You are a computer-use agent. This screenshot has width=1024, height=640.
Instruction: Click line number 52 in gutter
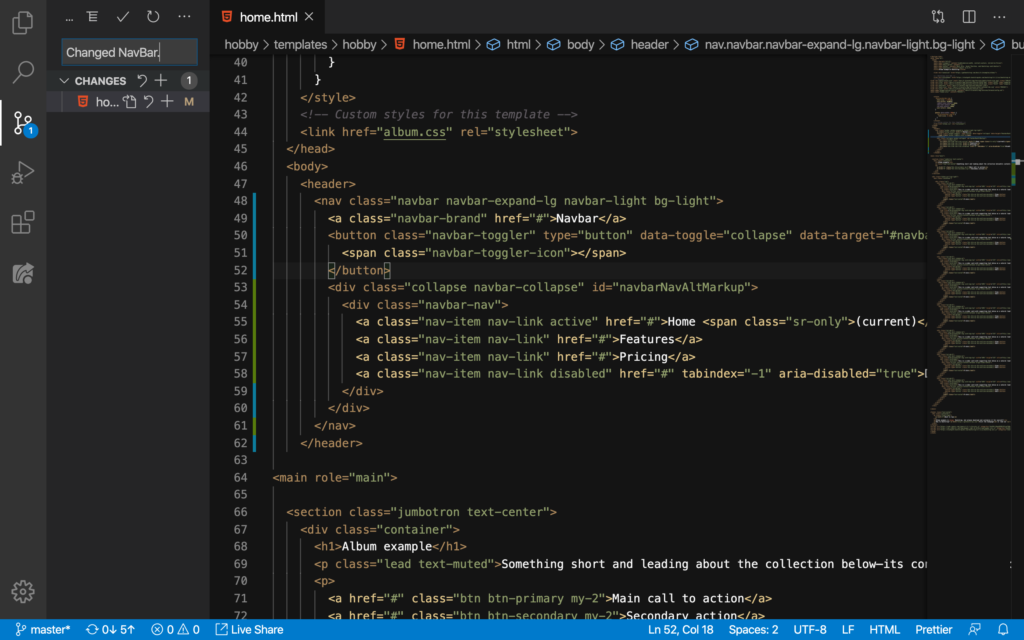tap(240, 270)
